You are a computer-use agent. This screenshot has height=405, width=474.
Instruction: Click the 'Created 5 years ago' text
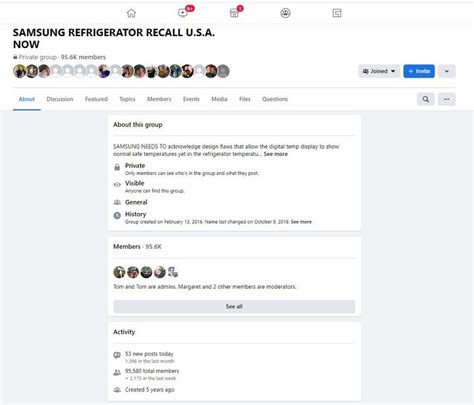(x=150, y=390)
